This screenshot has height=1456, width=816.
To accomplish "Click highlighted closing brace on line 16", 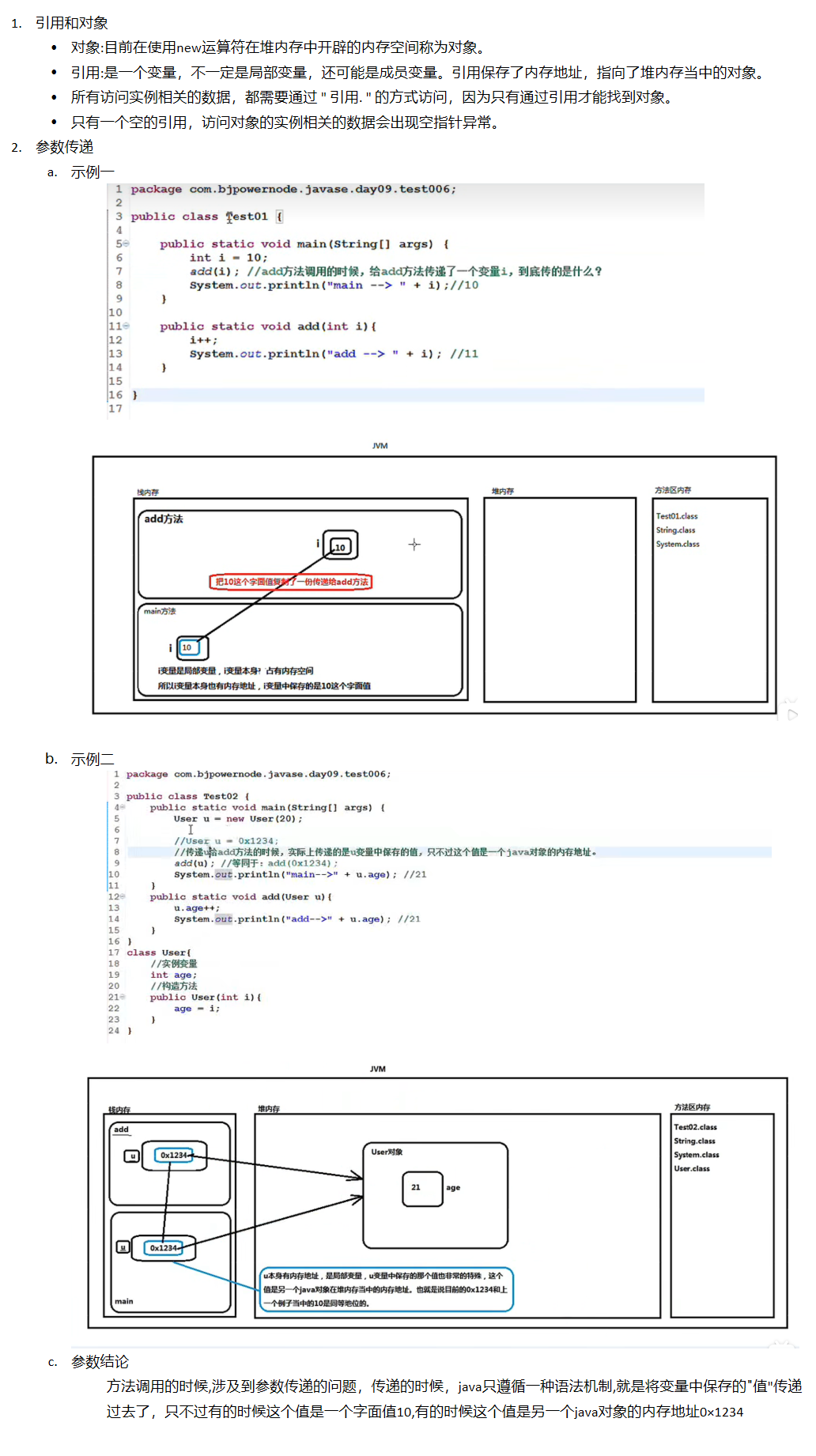I will [134, 394].
